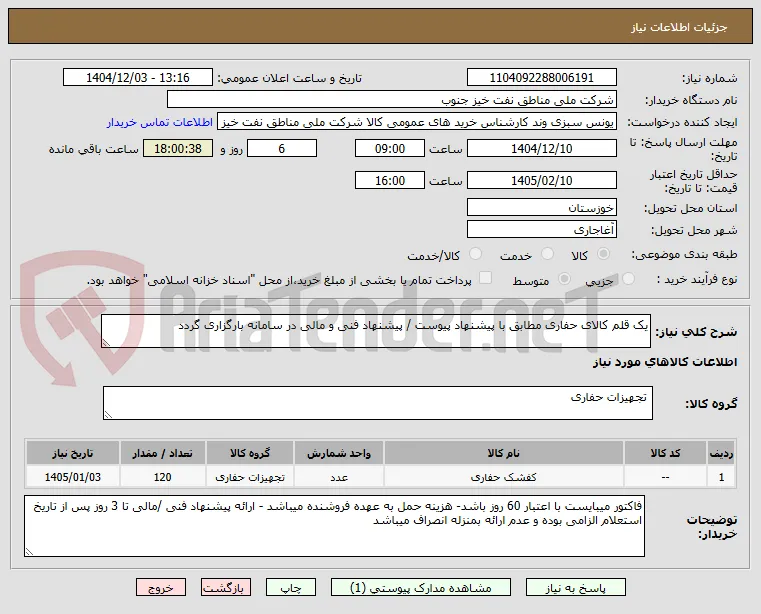Image resolution: width=761 pixels, height=614 pixels.
Task: Click the تعداد / مقدار column header
Action: (x=163, y=453)
